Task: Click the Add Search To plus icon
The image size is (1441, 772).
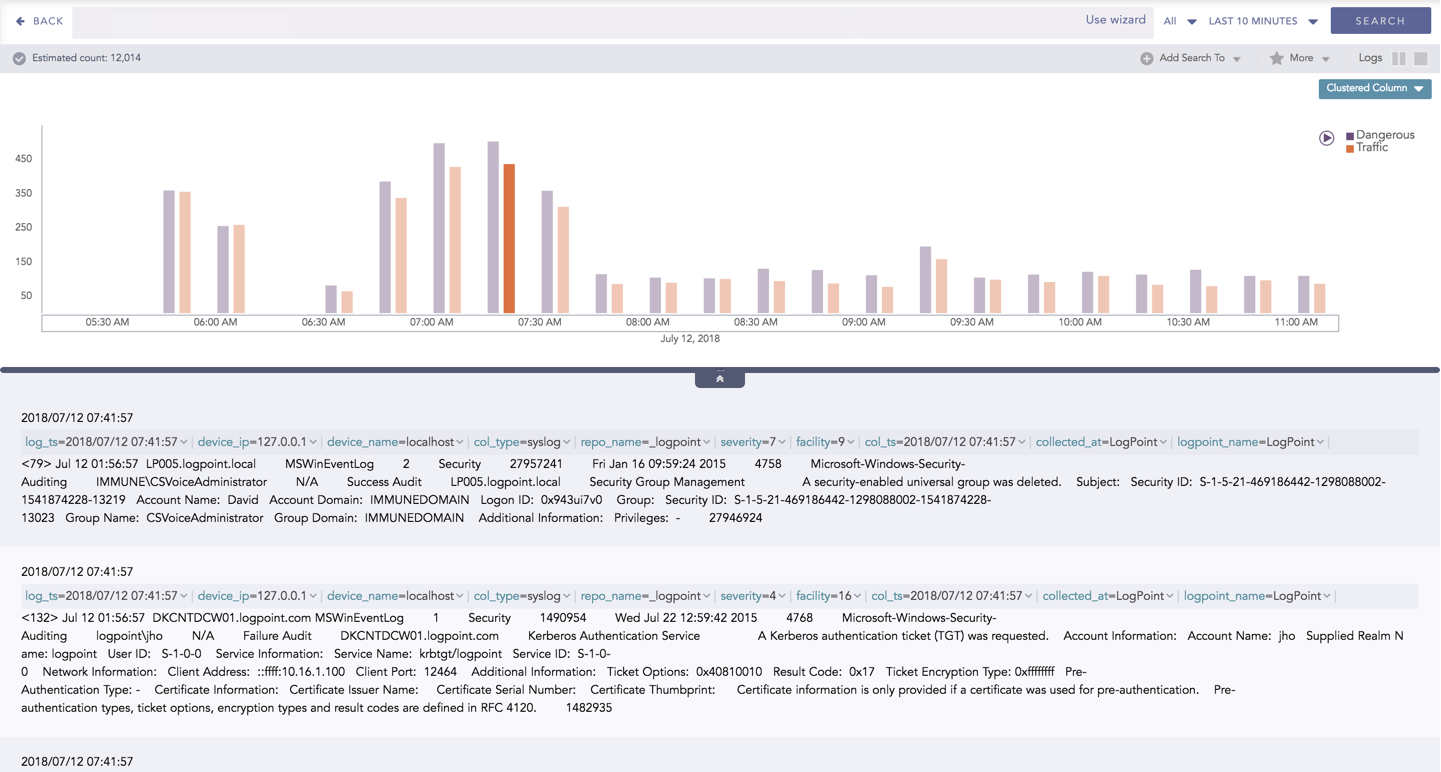Action: [1146, 58]
